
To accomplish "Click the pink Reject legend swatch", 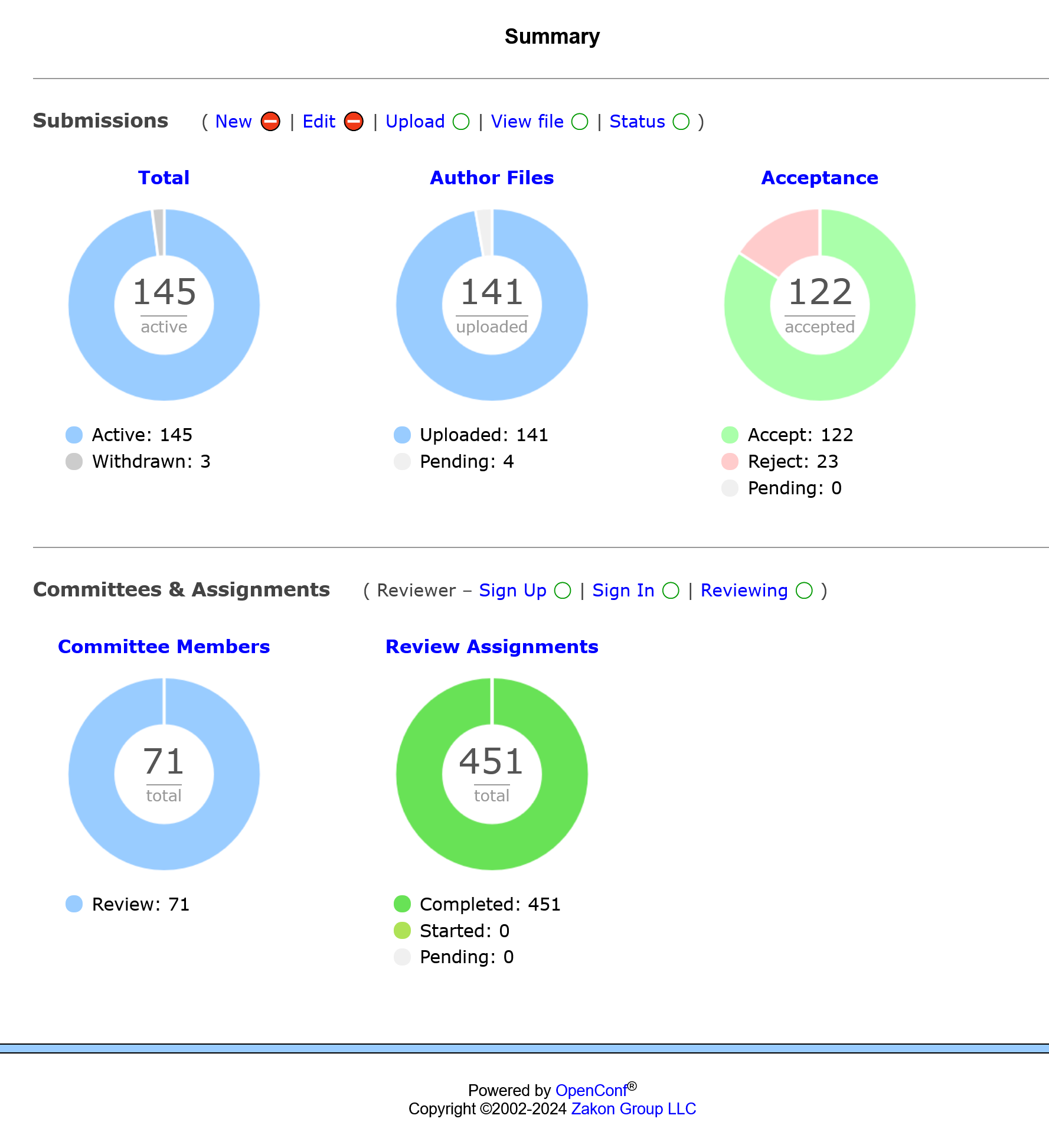I will coord(730,461).
